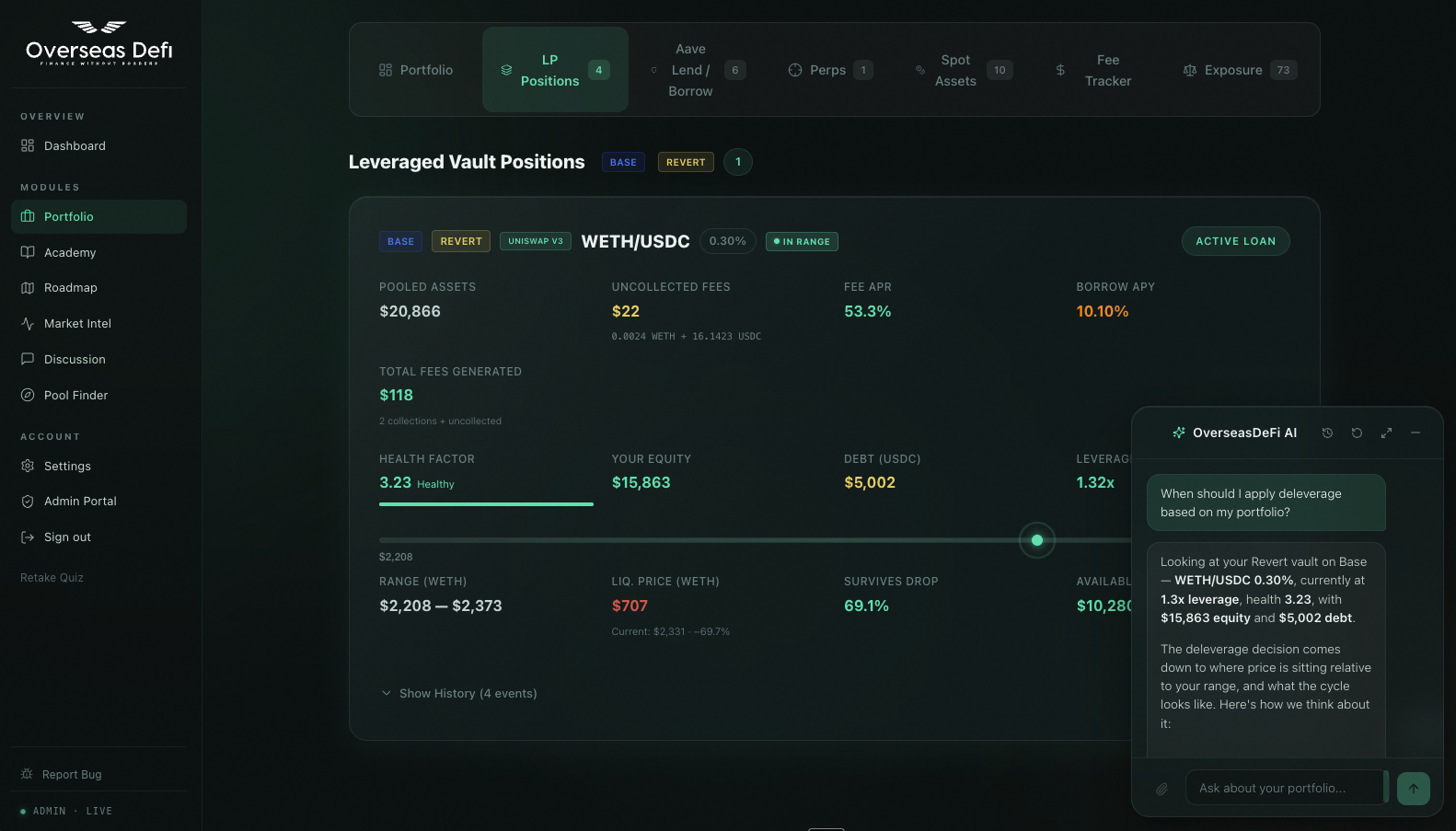
Task: Click the Discussion chat bubble icon
Action: 28,359
